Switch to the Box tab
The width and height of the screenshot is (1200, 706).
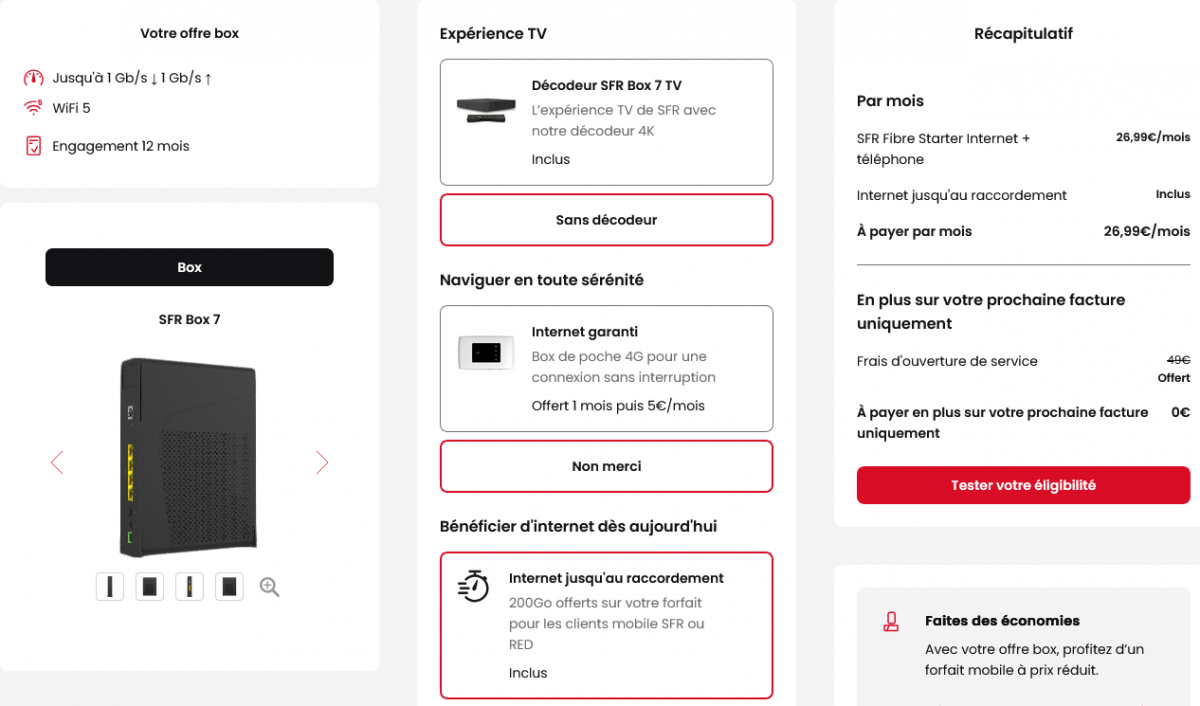(189, 267)
